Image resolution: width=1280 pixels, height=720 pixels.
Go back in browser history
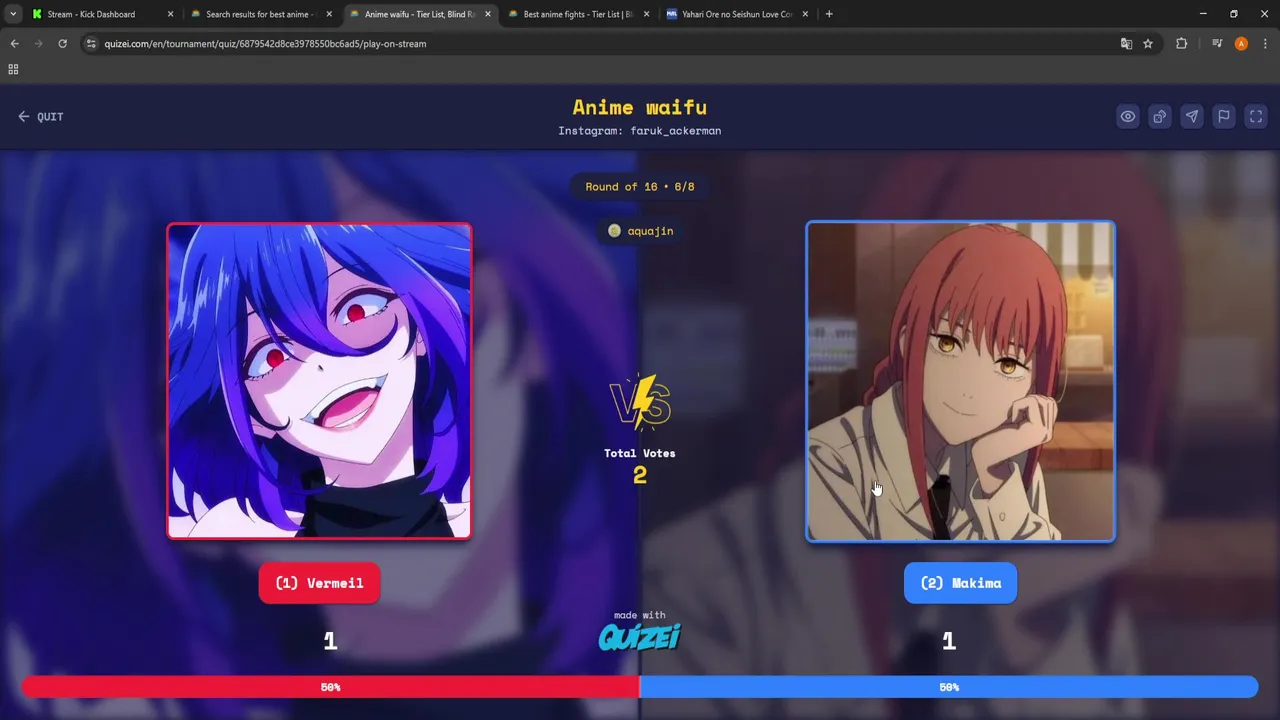(14, 44)
